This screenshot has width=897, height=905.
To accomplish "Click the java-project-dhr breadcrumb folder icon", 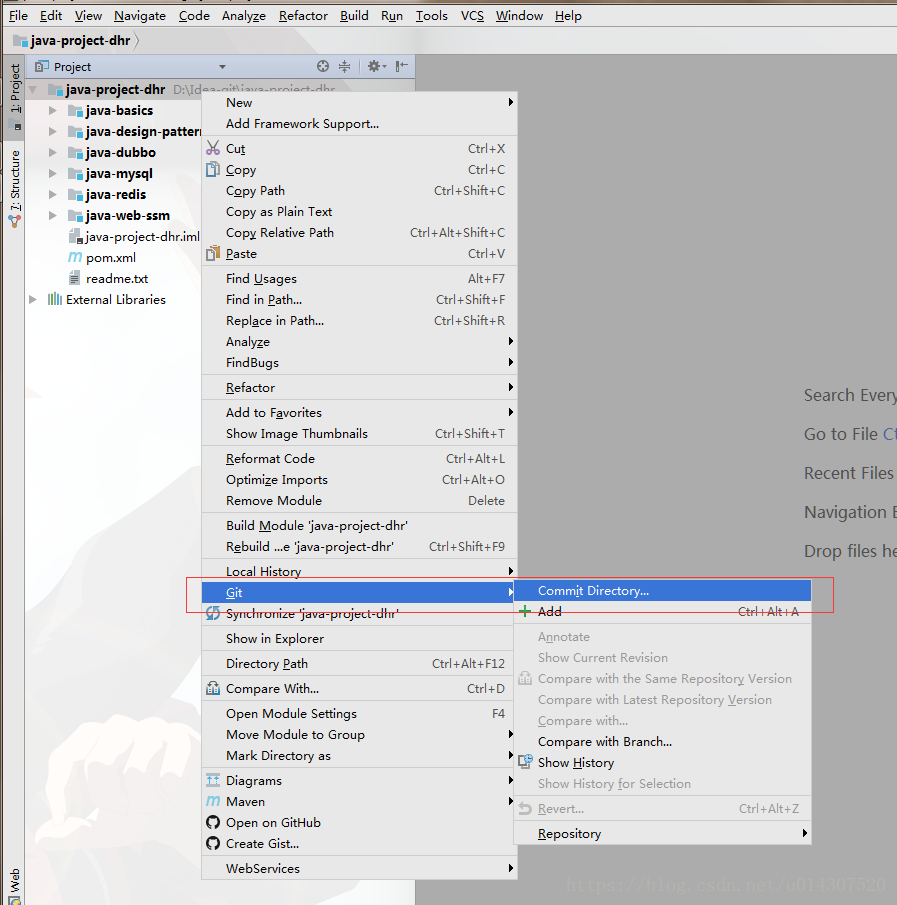I will 20,40.
